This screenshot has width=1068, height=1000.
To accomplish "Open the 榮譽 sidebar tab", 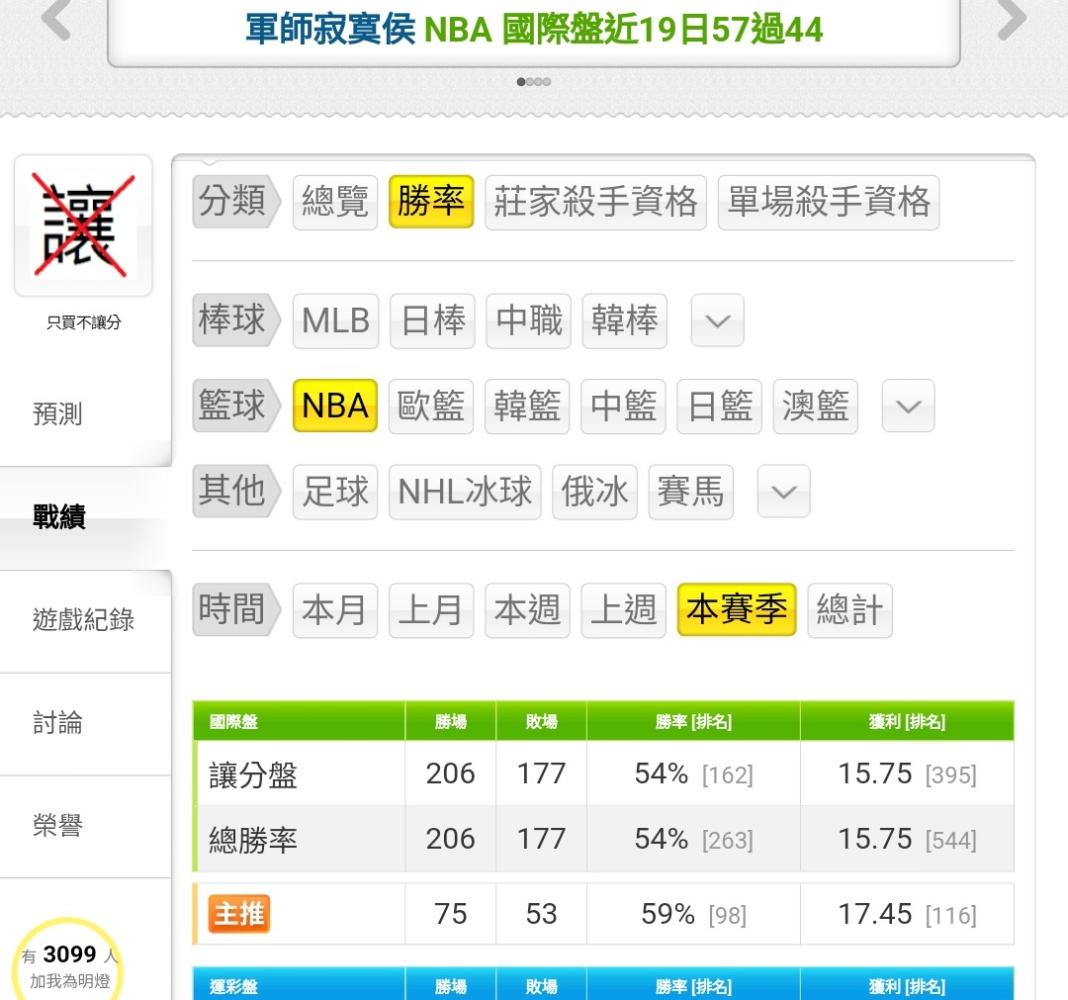I will pos(85,826).
